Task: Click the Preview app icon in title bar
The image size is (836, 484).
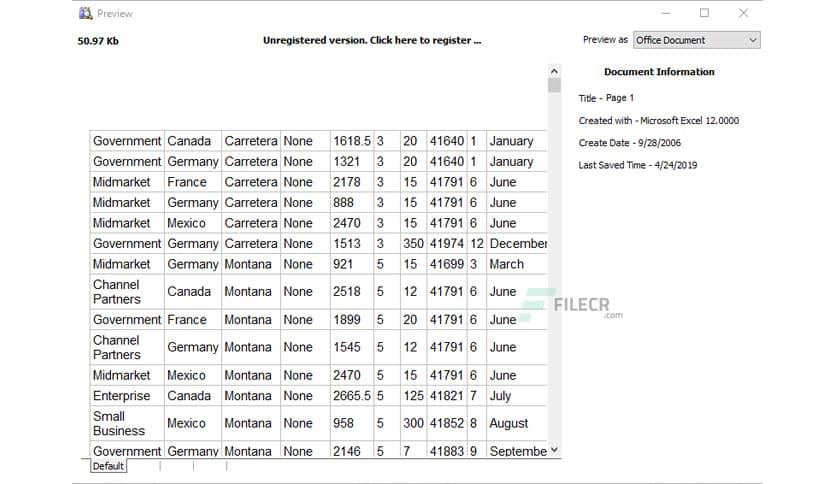Action: click(x=85, y=13)
